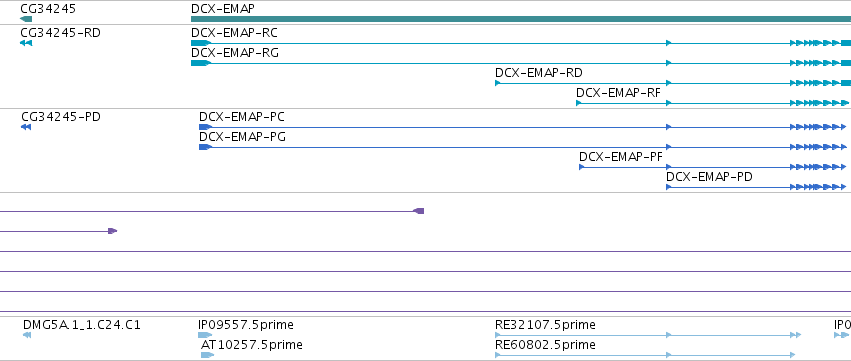This screenshot has height=361, width=851.
Task: Click the exon cluster at end of DCX-EMAP-RC
Action: (821, 43)
